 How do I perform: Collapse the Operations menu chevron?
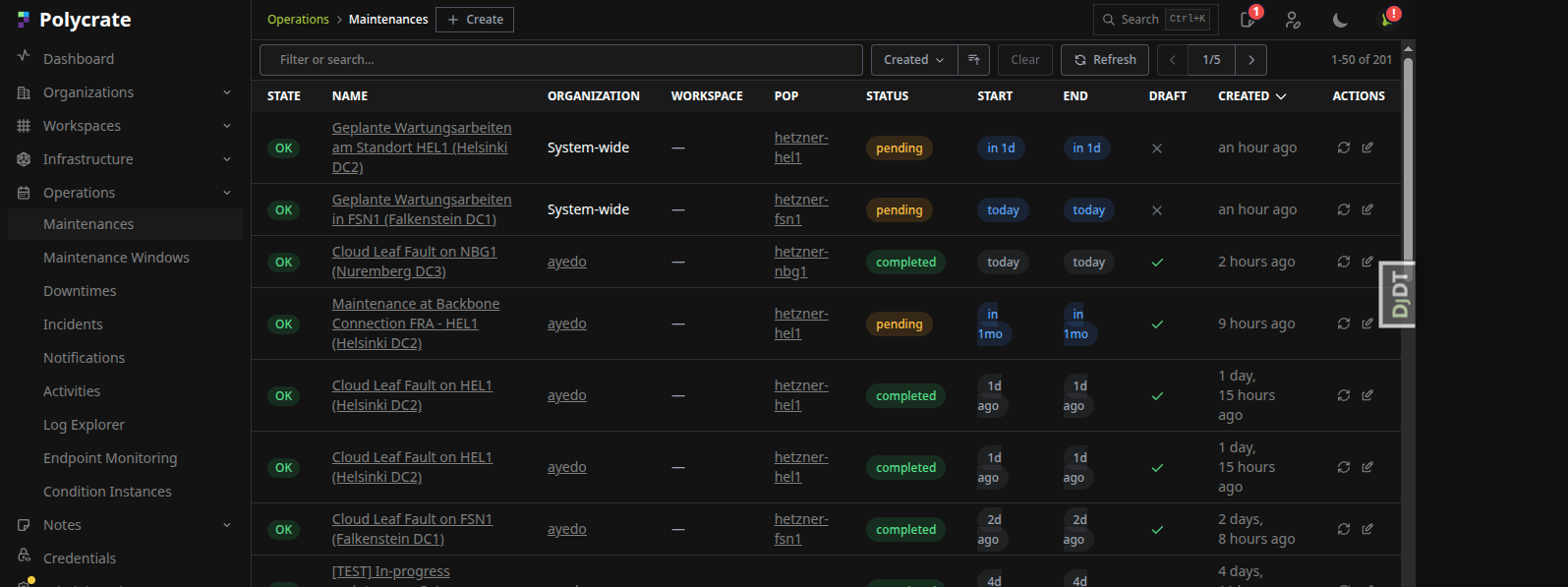click(227, 193)
